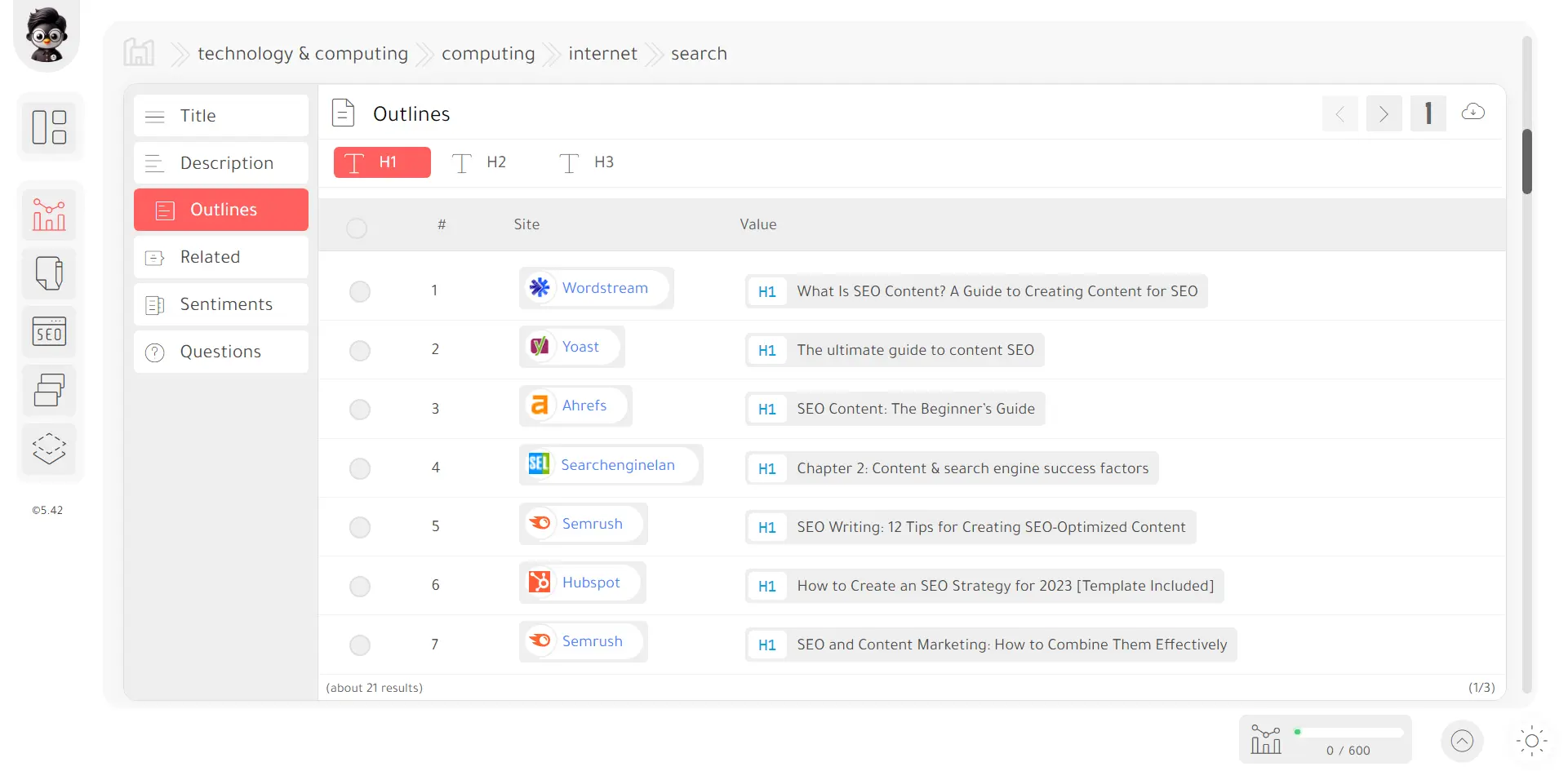Click the bottom usage chart icon
The image size is (1568, 771).
[1266, 740]
